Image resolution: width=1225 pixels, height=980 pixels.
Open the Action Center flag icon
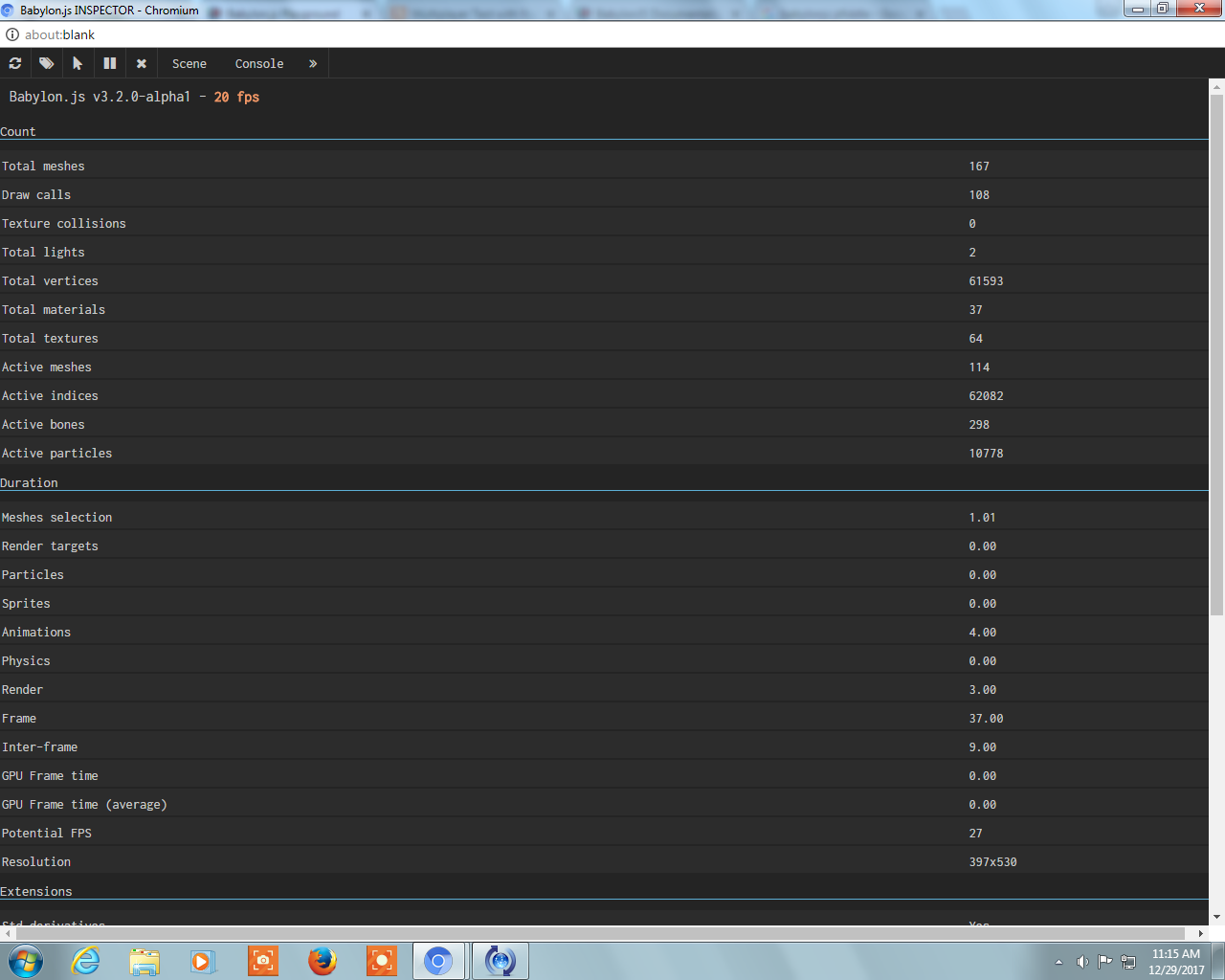[x=1105, y=962]
